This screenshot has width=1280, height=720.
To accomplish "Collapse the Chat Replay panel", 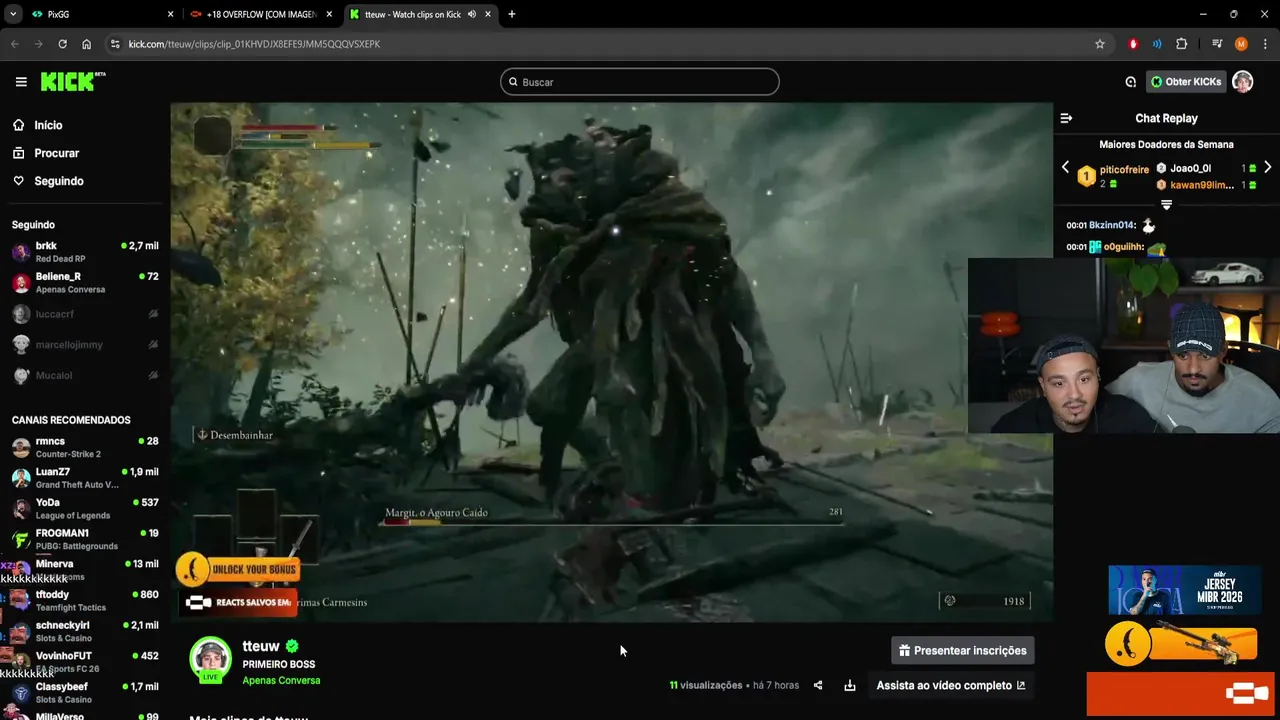I will click(1066, 118).
